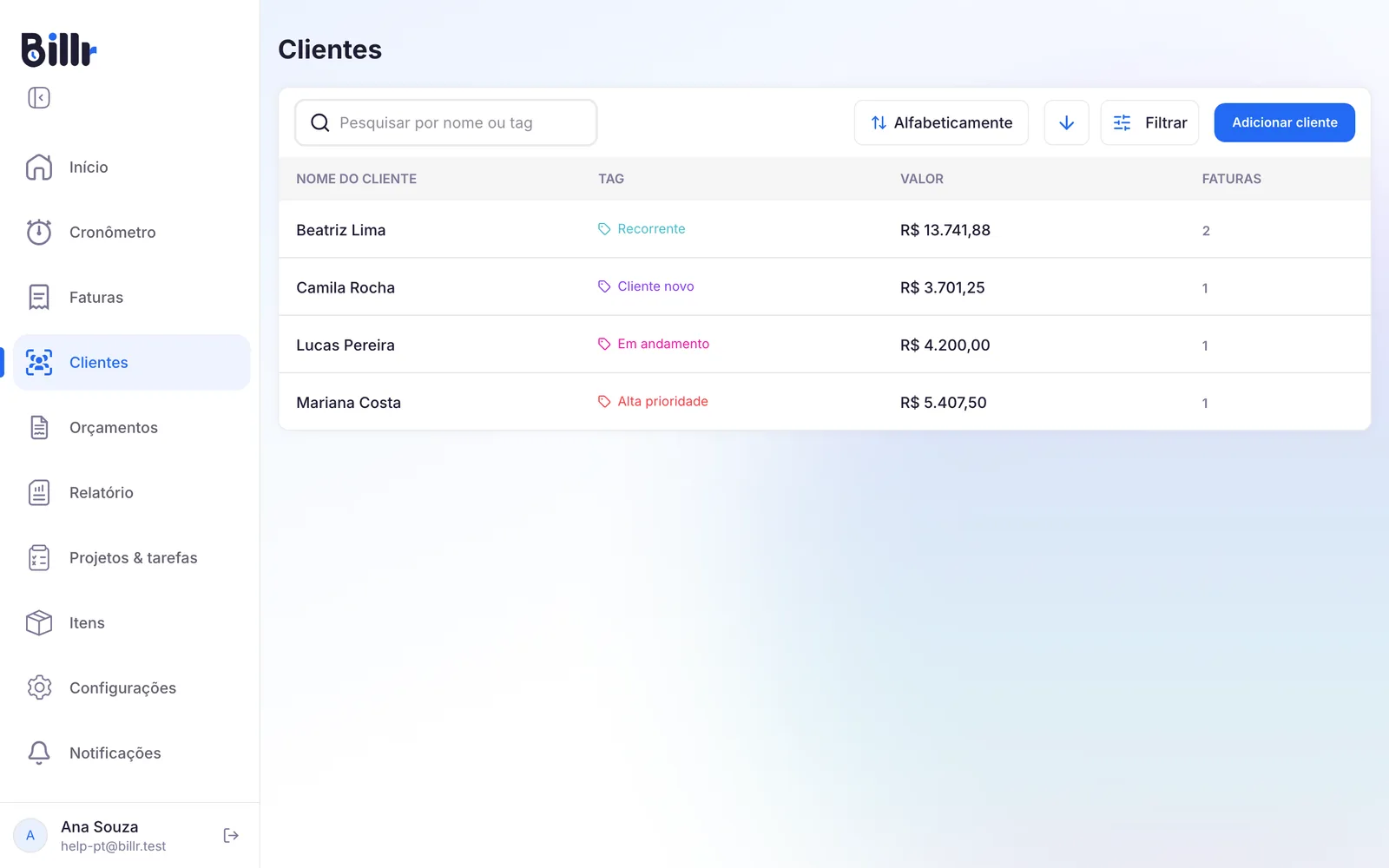Click the Faturas receipt icon
The width and height of the screenshot is (1389, 868).
point(39,297)
